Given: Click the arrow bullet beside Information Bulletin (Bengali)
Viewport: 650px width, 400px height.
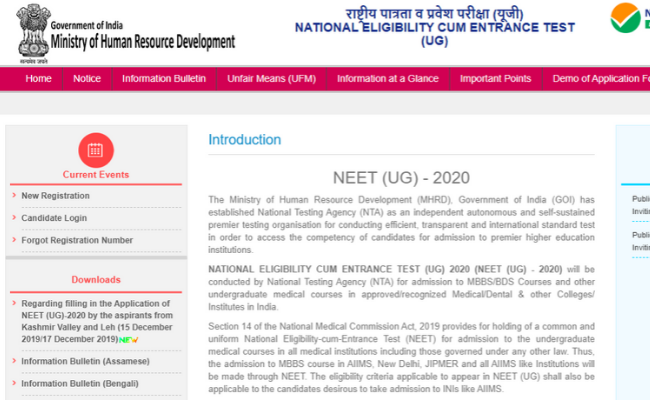Looking at the screenshot, I should (14, 383).
